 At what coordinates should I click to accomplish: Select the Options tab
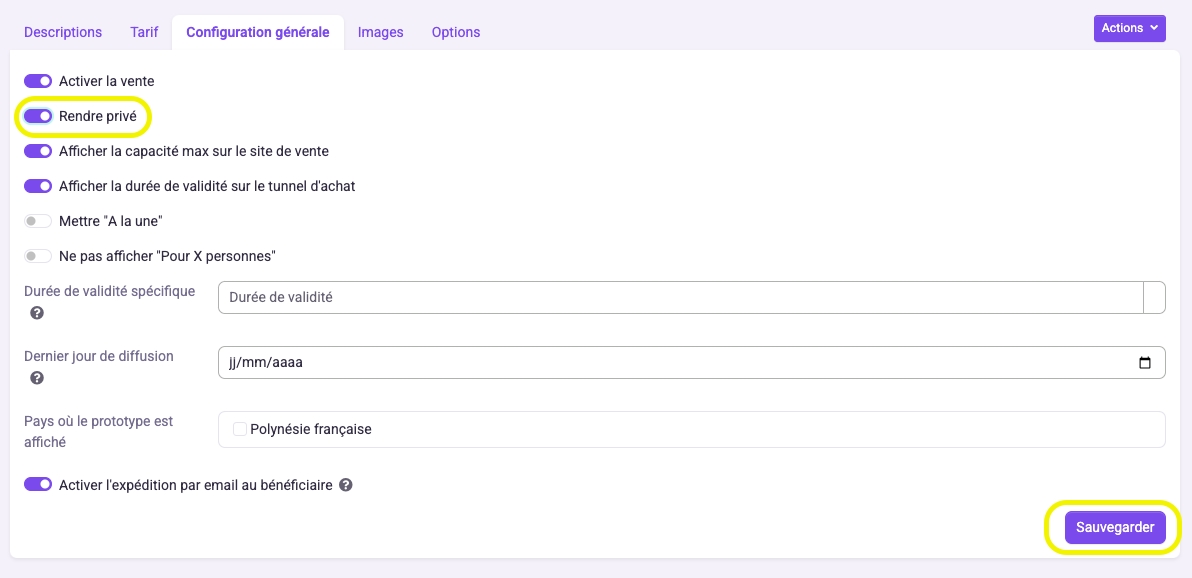(x=456, y=32)
